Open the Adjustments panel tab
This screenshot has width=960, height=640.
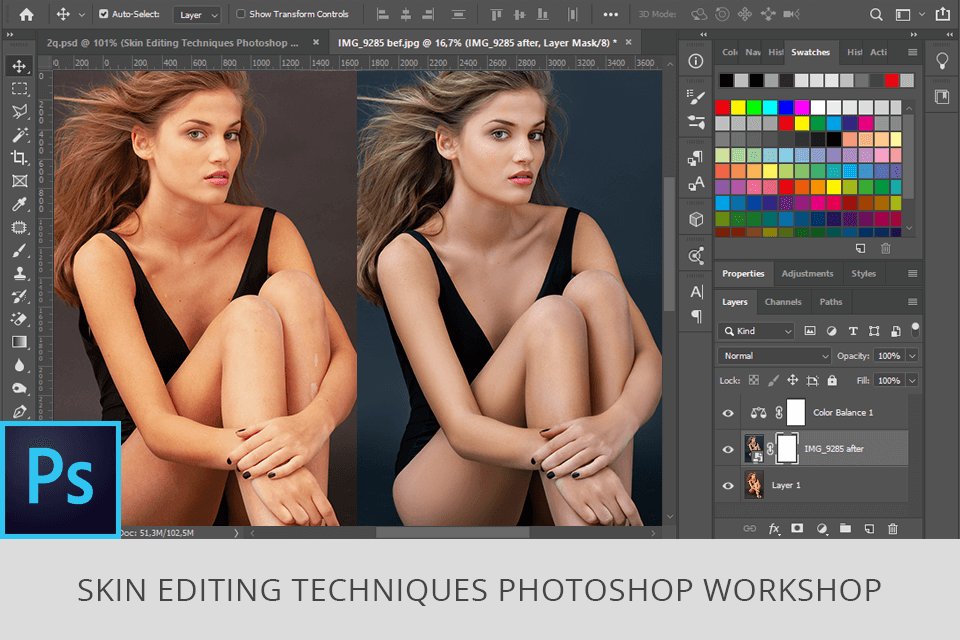(807, 273)
